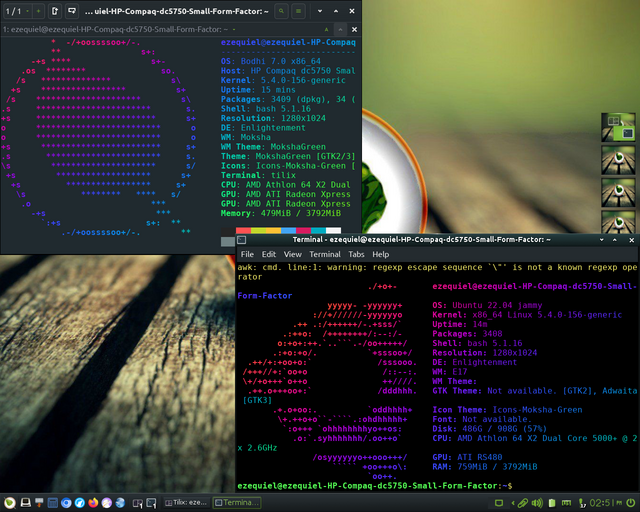Click the memory monitor tray icon
The width and height of the screenshot is (640, 512).
pos(566,503)
